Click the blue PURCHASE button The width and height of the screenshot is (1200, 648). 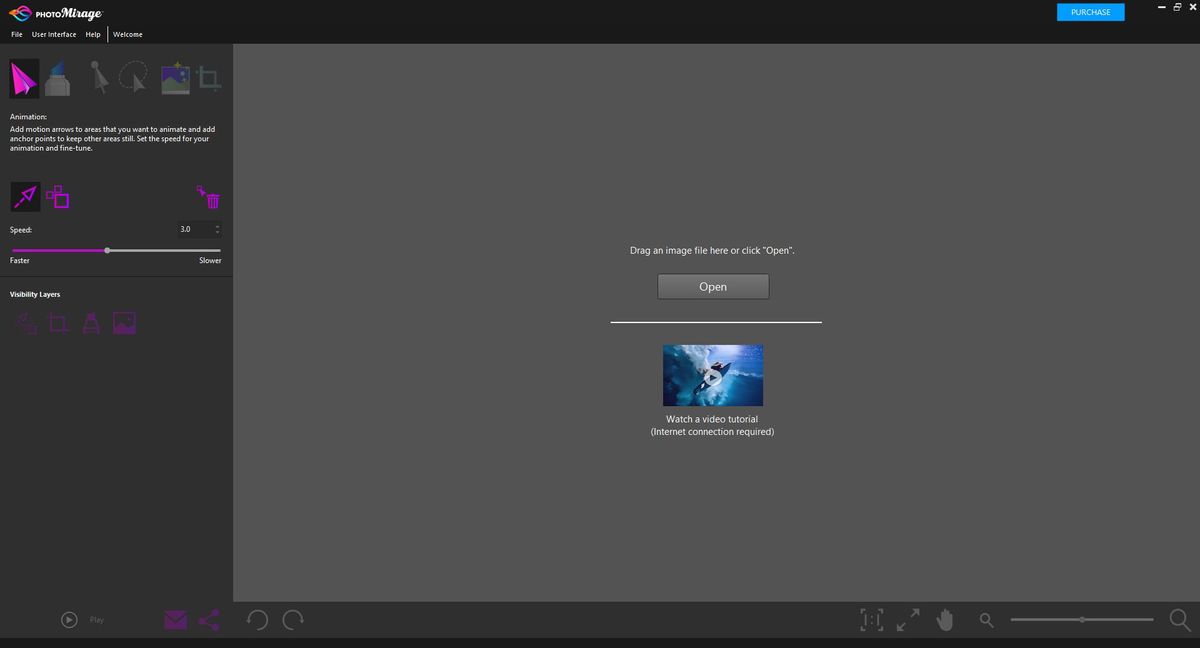pos(1090,12)
